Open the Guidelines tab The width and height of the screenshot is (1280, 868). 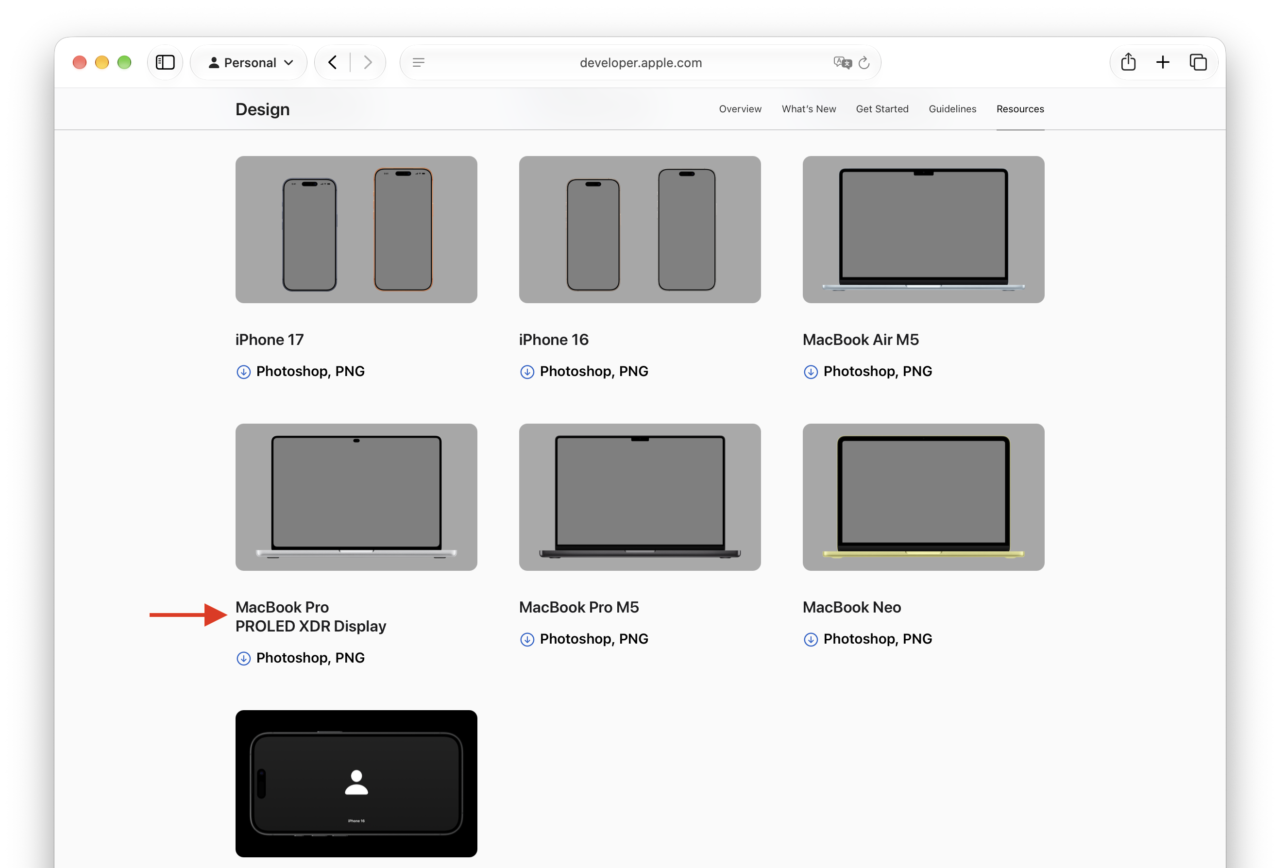952,109
